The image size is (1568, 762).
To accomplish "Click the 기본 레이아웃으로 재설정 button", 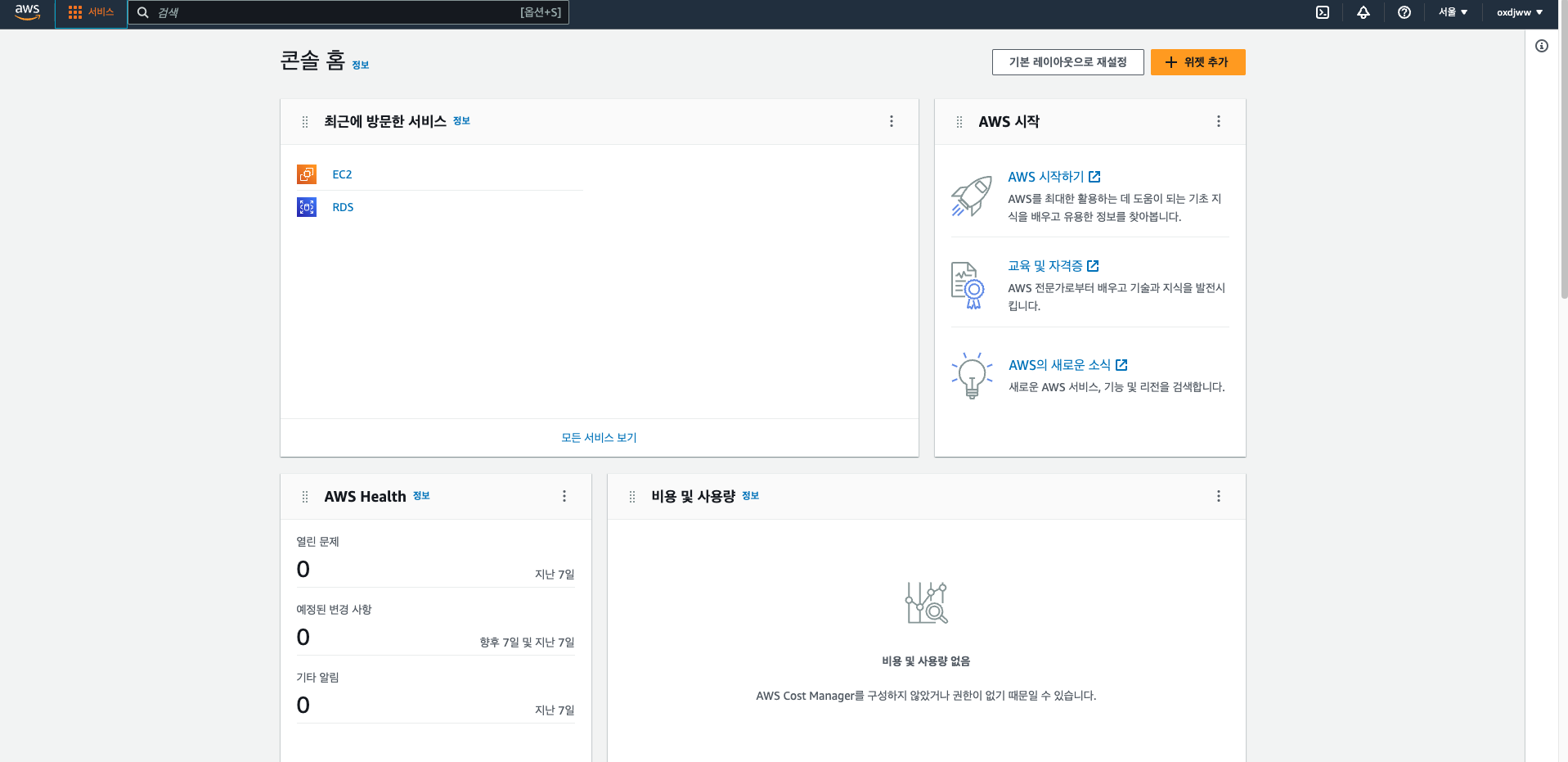I will pyautogui.click(x=1067, y=62).
